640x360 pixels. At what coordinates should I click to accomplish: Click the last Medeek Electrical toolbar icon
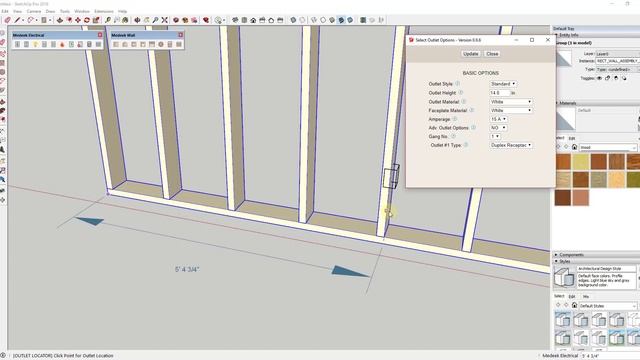point(98,44)
